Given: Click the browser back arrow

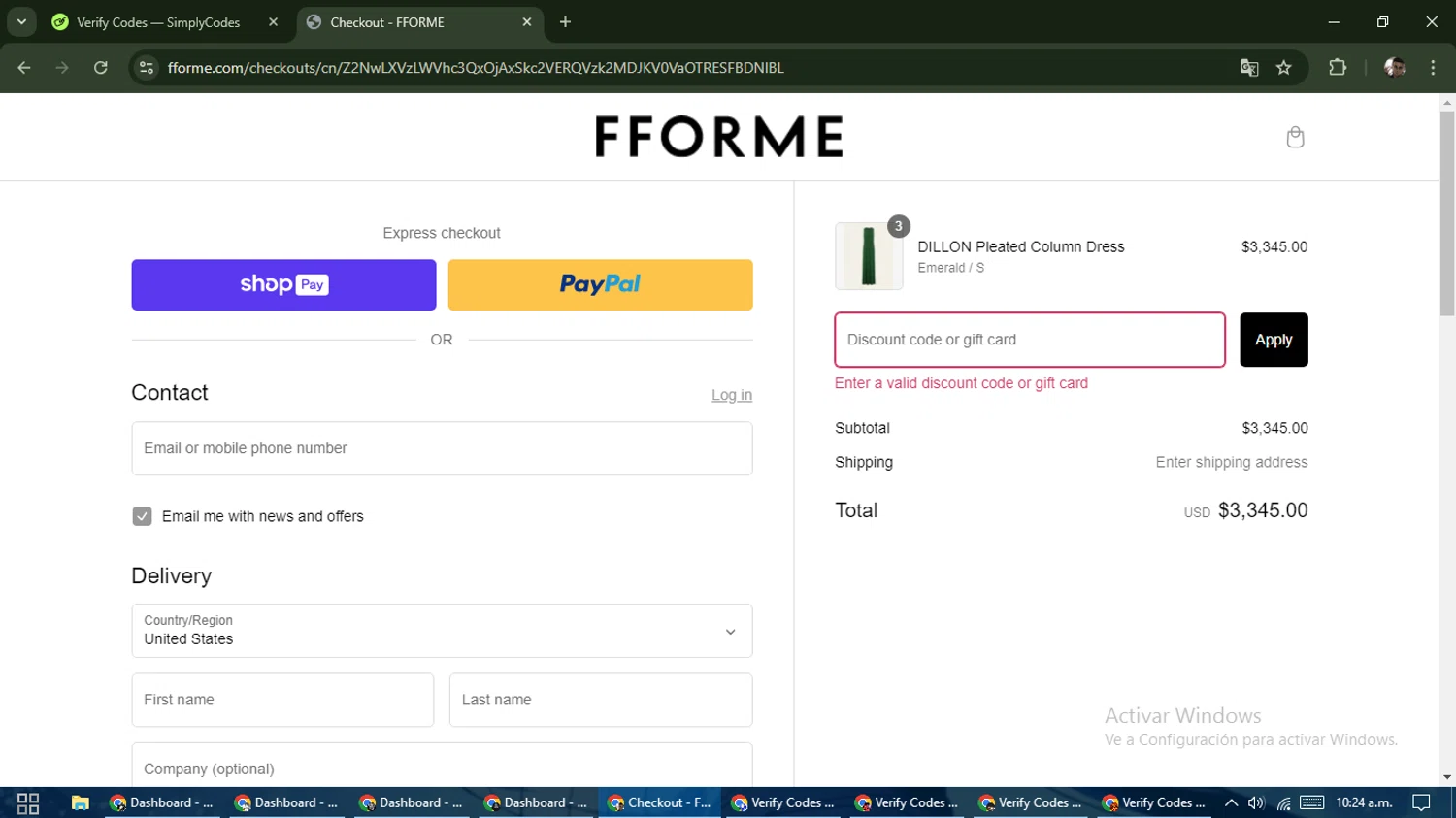Looking at the screenshot, I should 24,68.
